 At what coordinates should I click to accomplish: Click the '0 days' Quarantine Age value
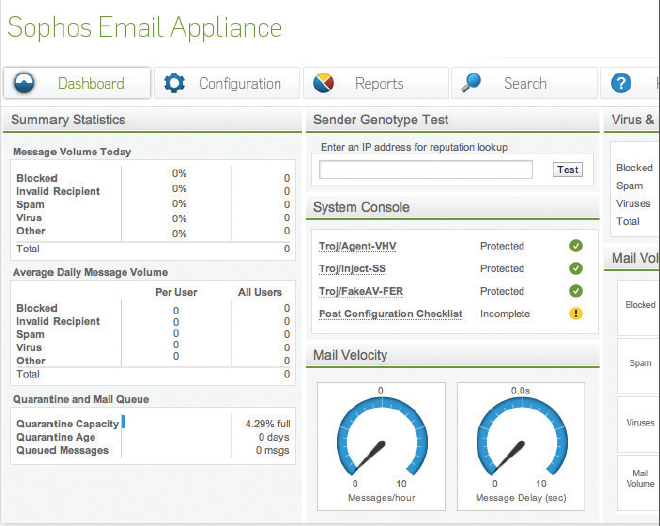pos(274,437)
